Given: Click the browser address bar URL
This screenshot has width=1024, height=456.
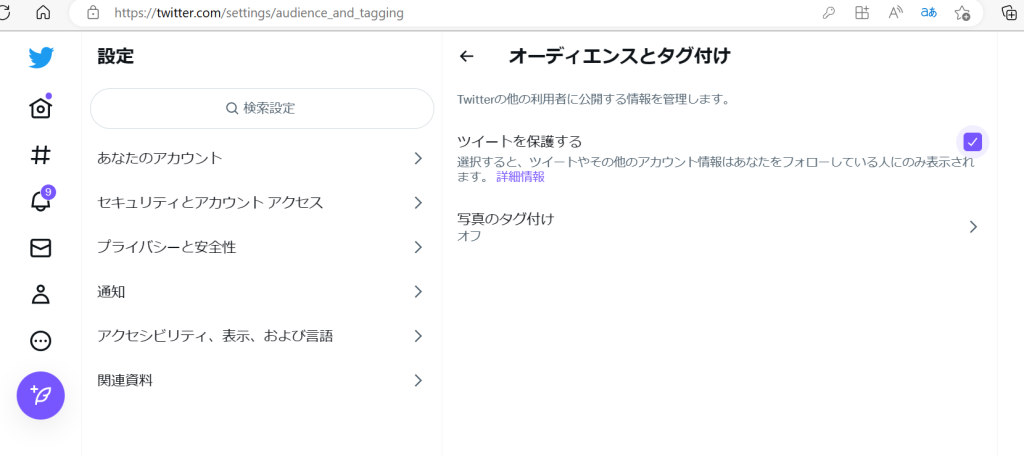Looking at the screenshot, I should pyautogui.click(x=259, y=12).
